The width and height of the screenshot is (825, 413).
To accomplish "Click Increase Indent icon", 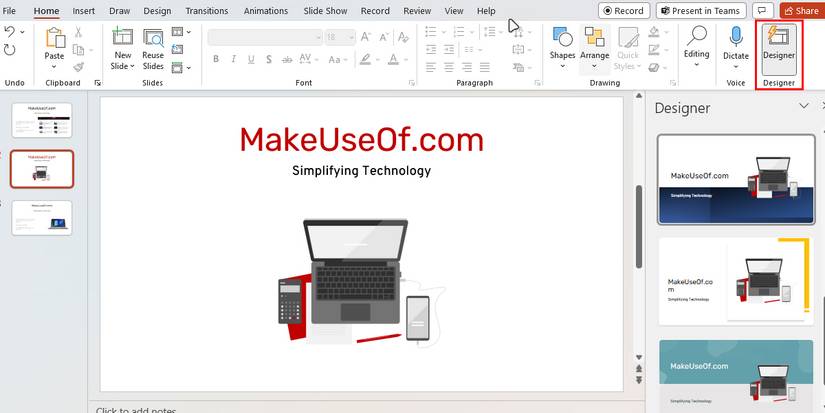I will pos(449,49).
